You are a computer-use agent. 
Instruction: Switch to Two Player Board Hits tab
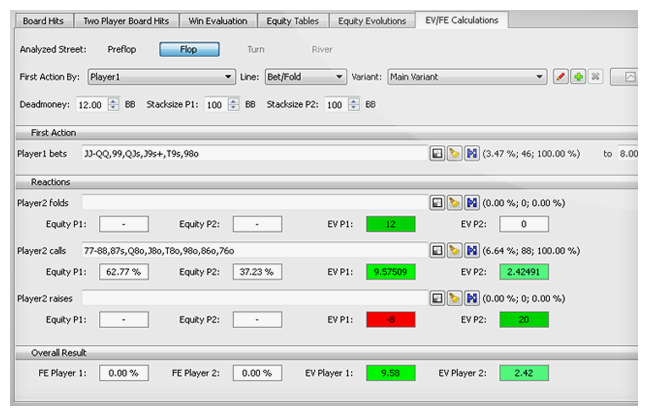(x=126, y=21)
